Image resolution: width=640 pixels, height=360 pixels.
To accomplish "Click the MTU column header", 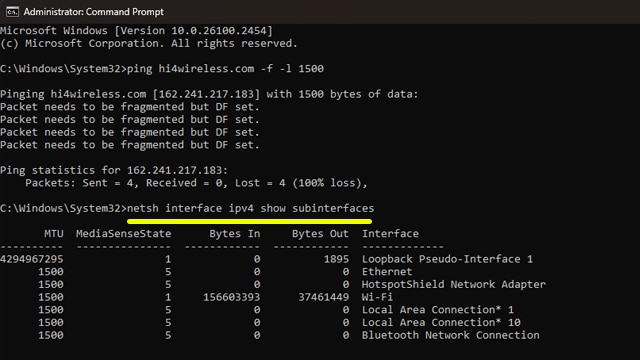I will [x=54, y=234].
